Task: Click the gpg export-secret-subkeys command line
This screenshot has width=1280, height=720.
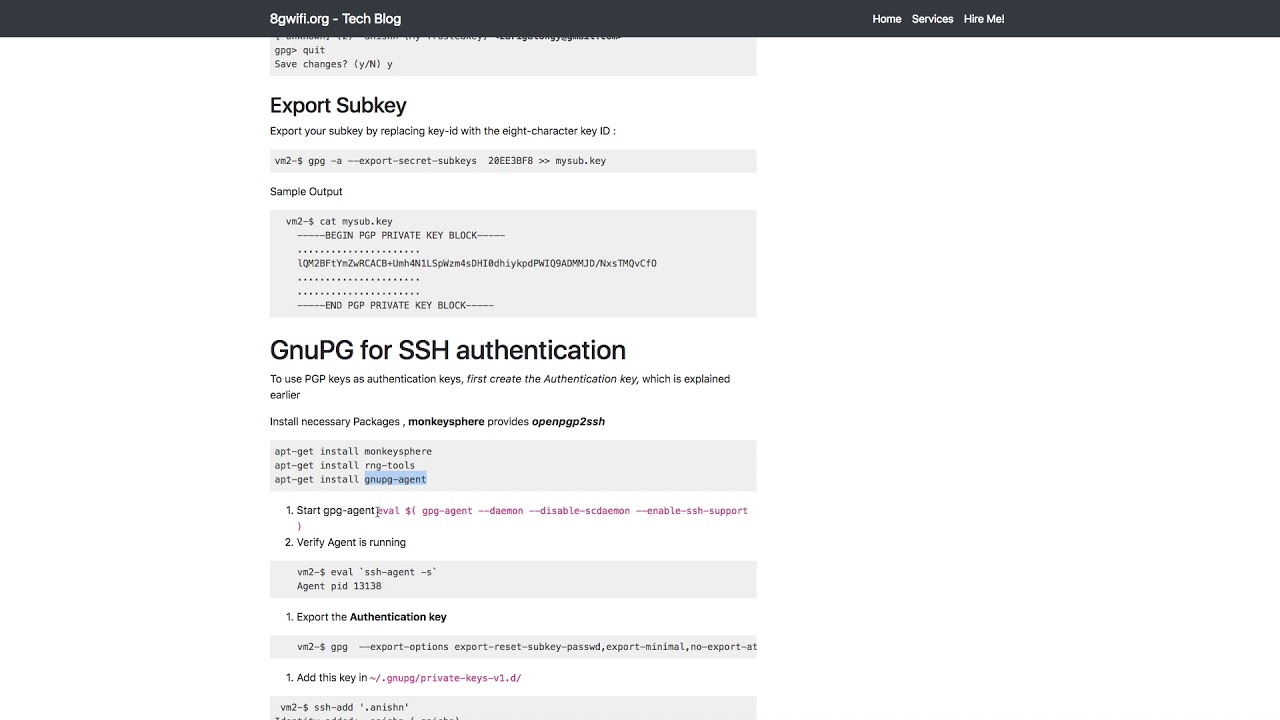Action: (440, 161)
